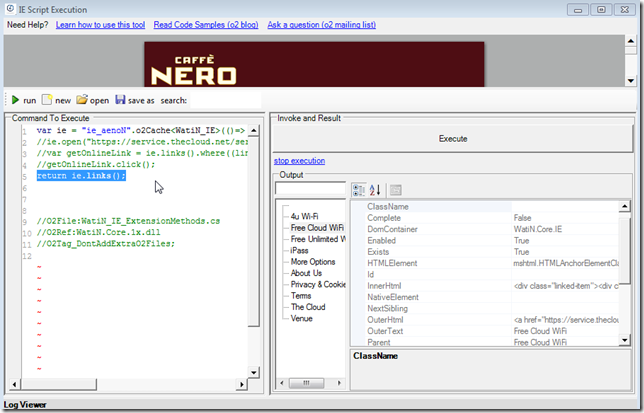The width and height of the screenshot is (644, 413).
Task: Click the save as disk icon
Action: 121,100
